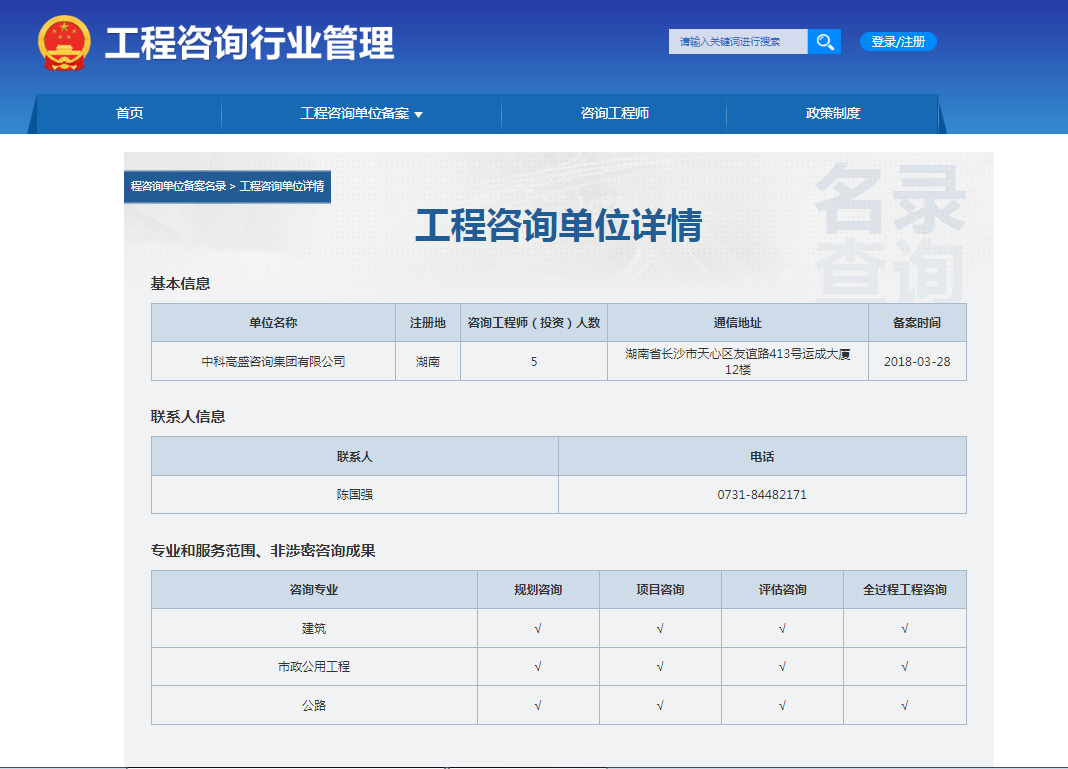Go to the 首页 nav tab
The width and height of the screenshot is (1068, 769).
129,113
